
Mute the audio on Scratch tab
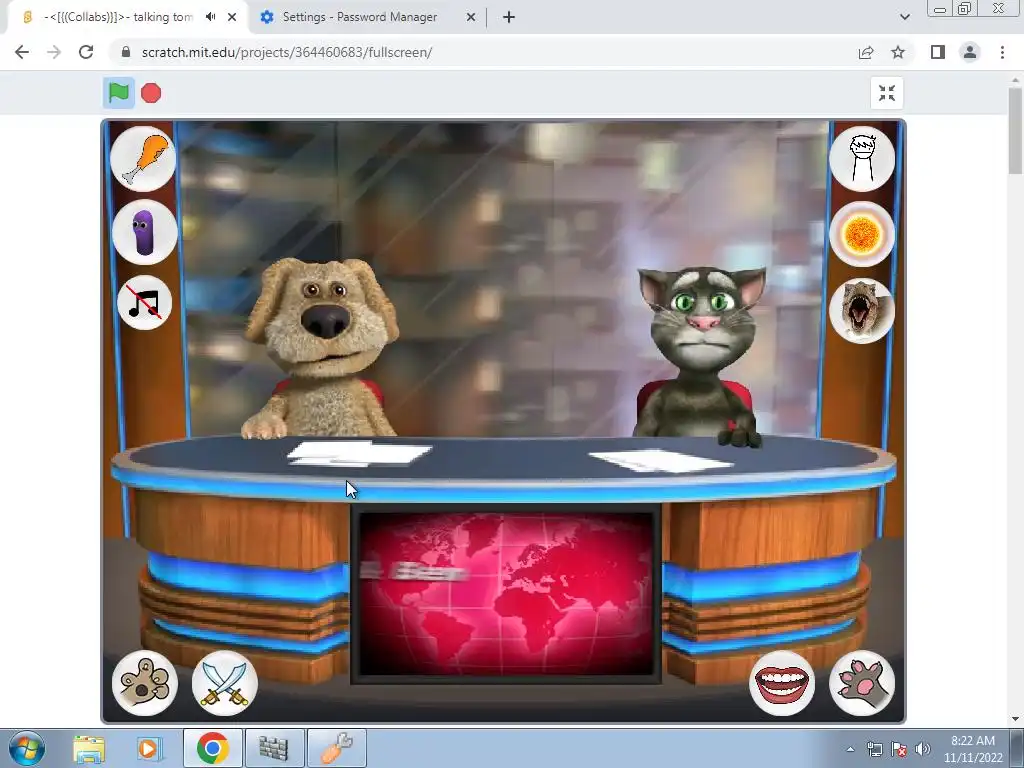(x=210, y=17)
